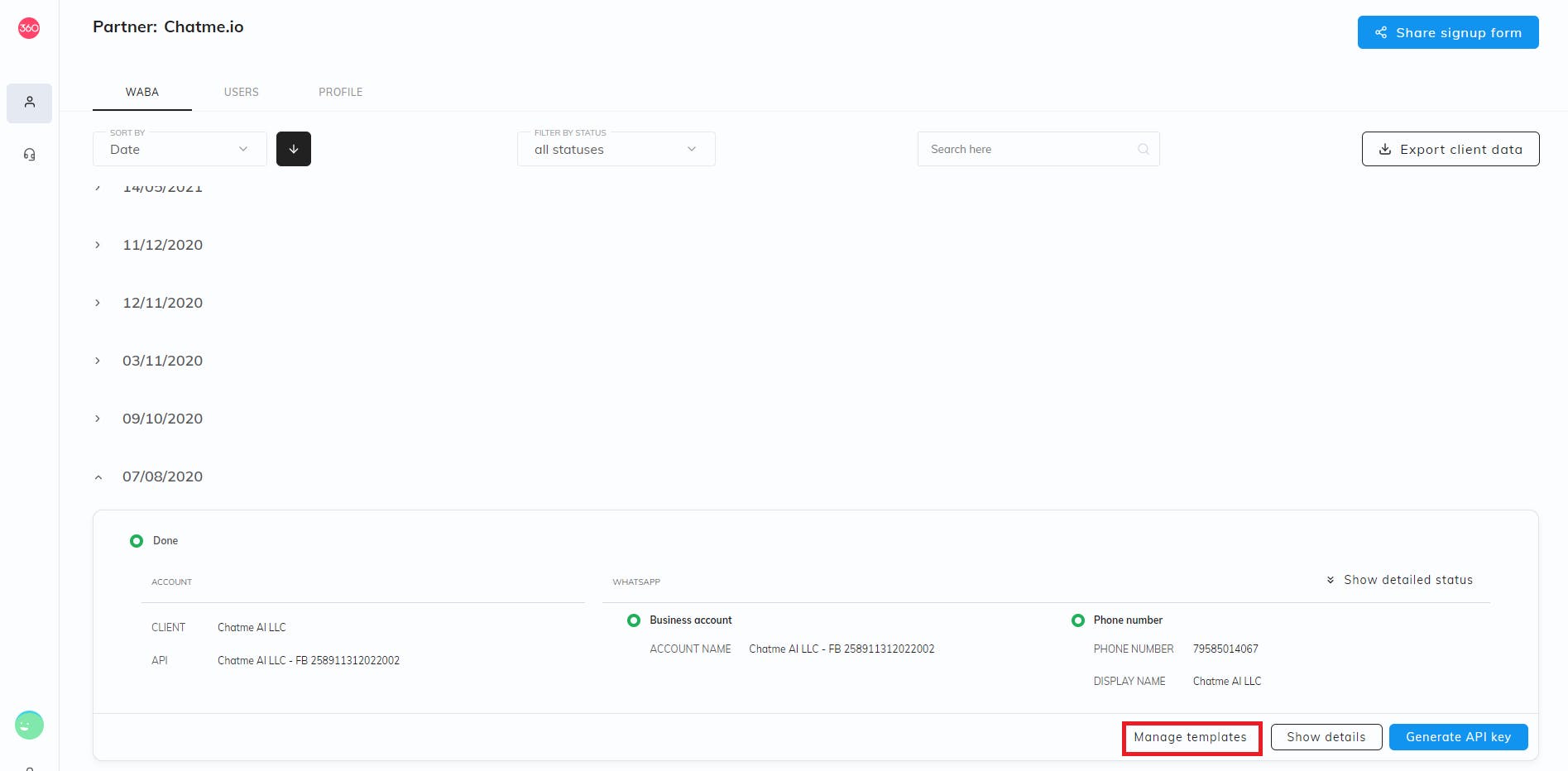Click the Business account status radio
This screenshot has width=1568, height=771.
(634, 620)
